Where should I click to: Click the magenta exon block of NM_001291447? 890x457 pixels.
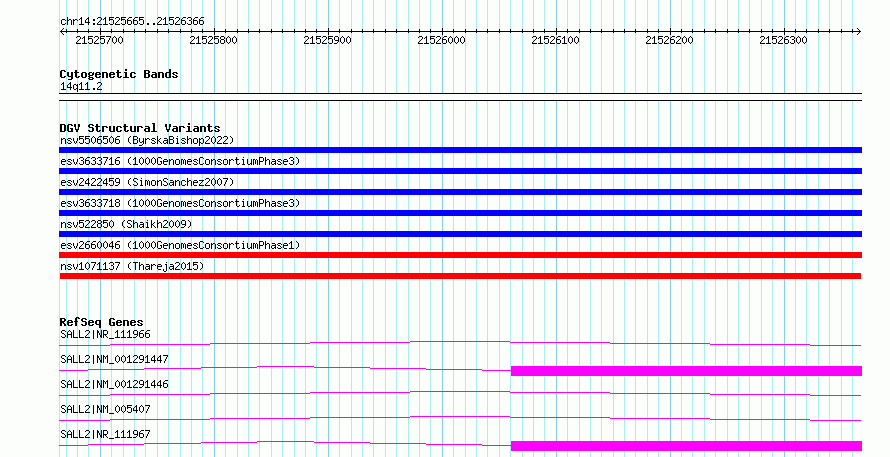(x=686, y=371)
